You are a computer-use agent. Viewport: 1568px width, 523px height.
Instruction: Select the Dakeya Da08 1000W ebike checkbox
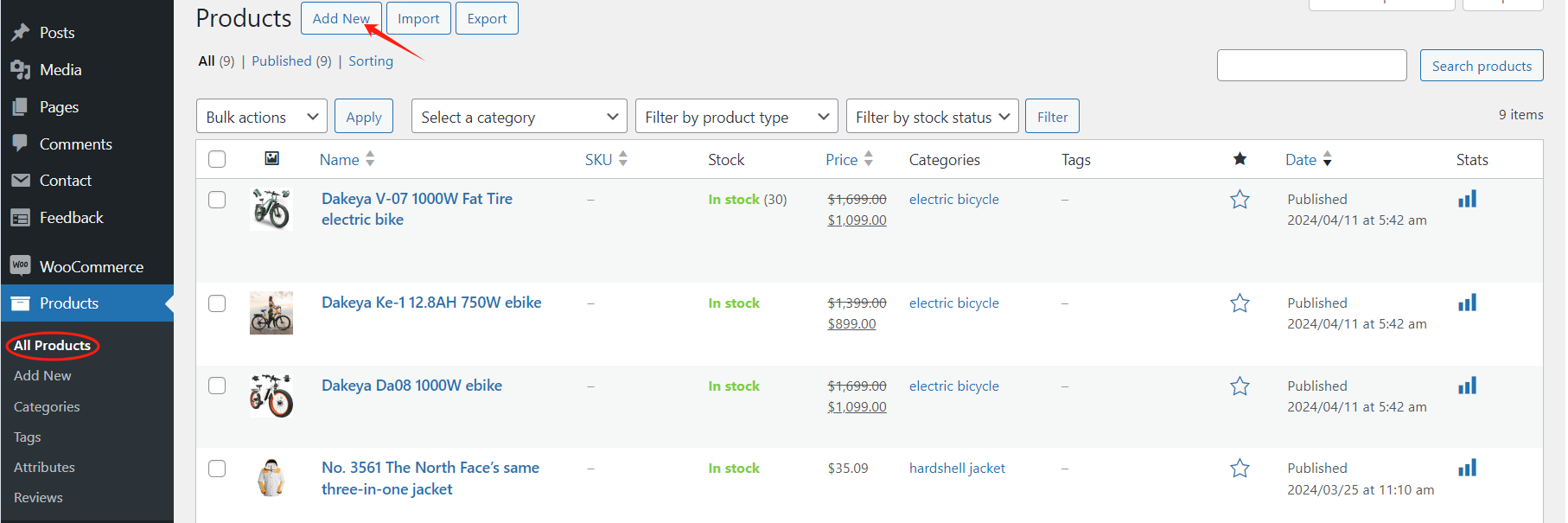coord(217,386)
